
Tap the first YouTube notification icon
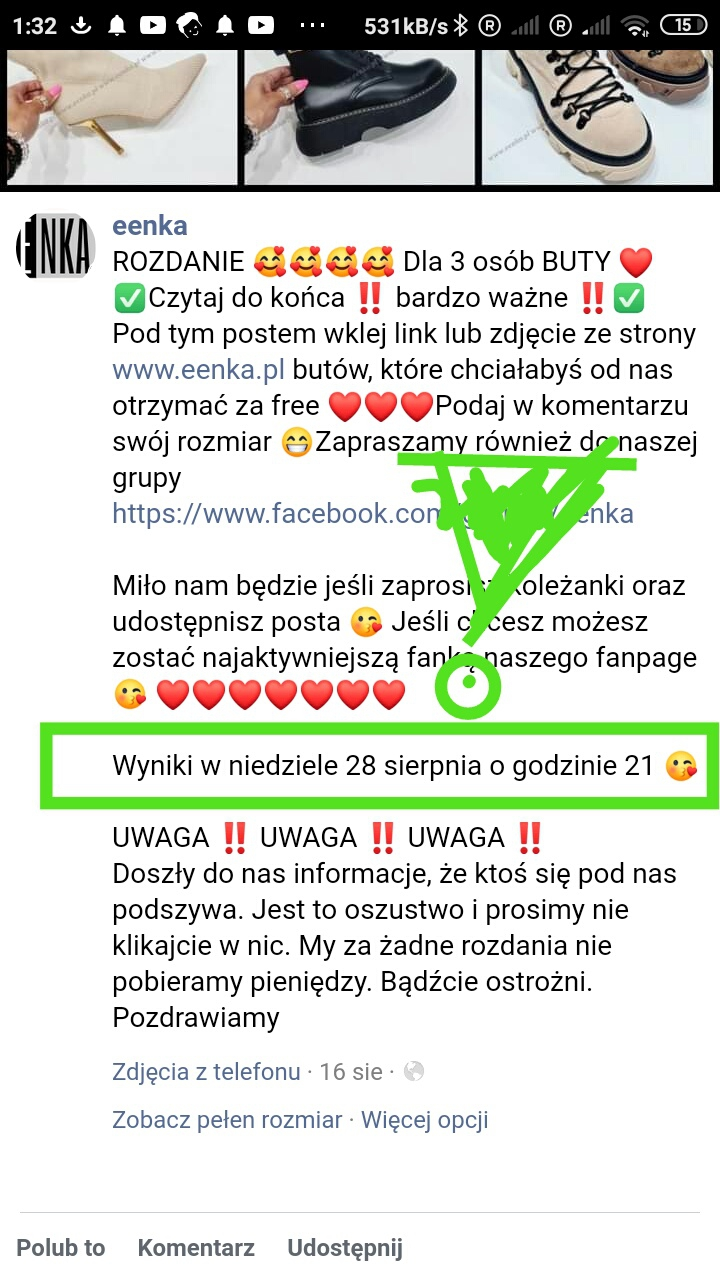coord(153,25)
